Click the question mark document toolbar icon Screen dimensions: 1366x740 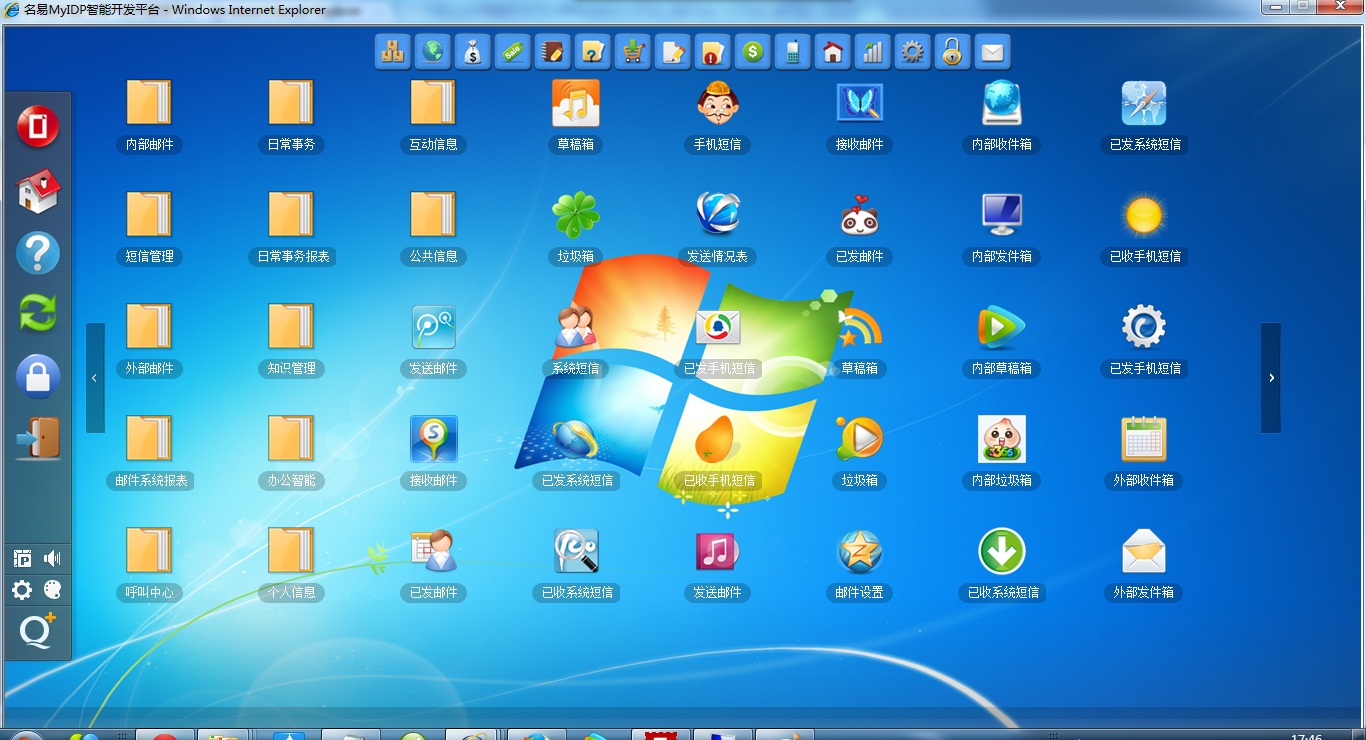pos(593,51)
